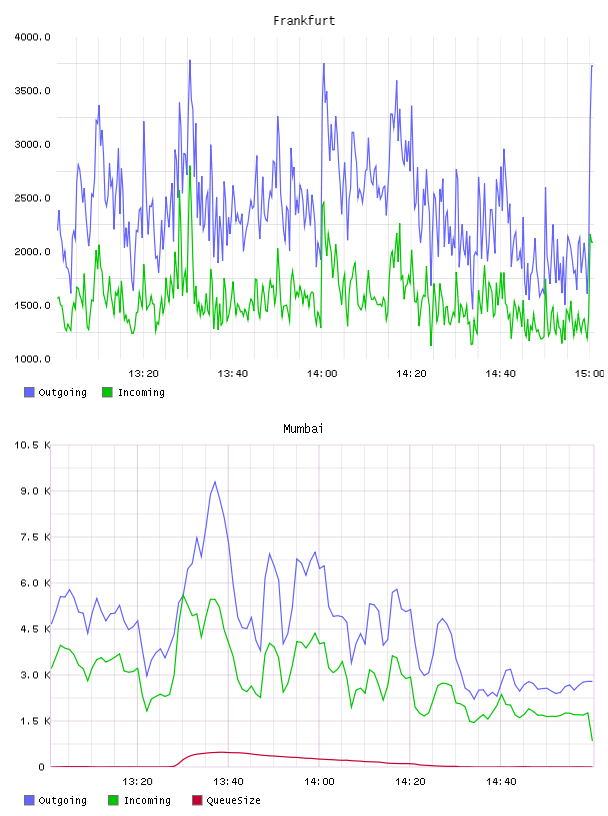
Task: Click the 4.5 K y-axis label in Mumbai
Action: 35,629
